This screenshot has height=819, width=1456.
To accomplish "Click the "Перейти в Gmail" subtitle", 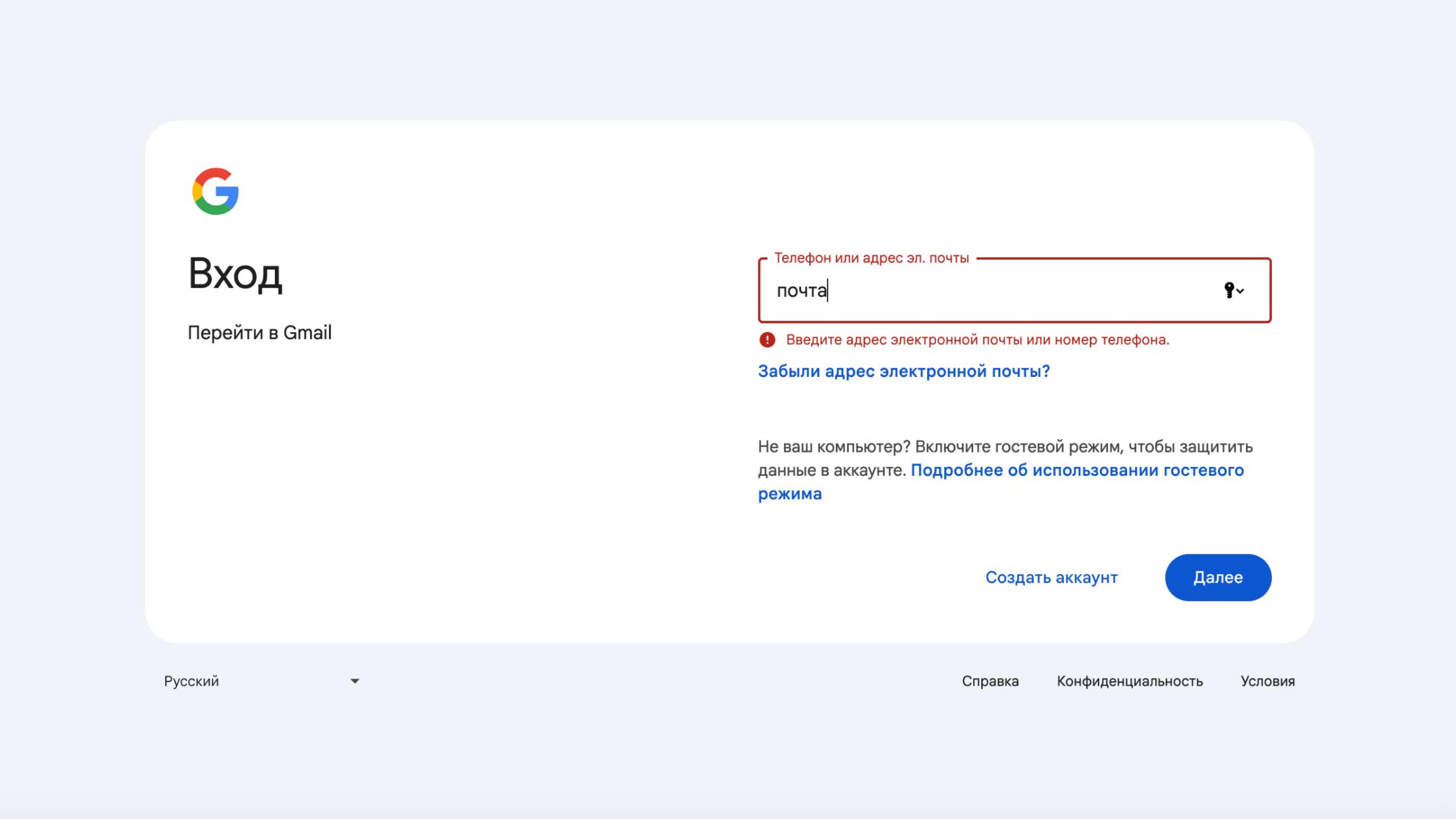I will (x=259, y=333).
